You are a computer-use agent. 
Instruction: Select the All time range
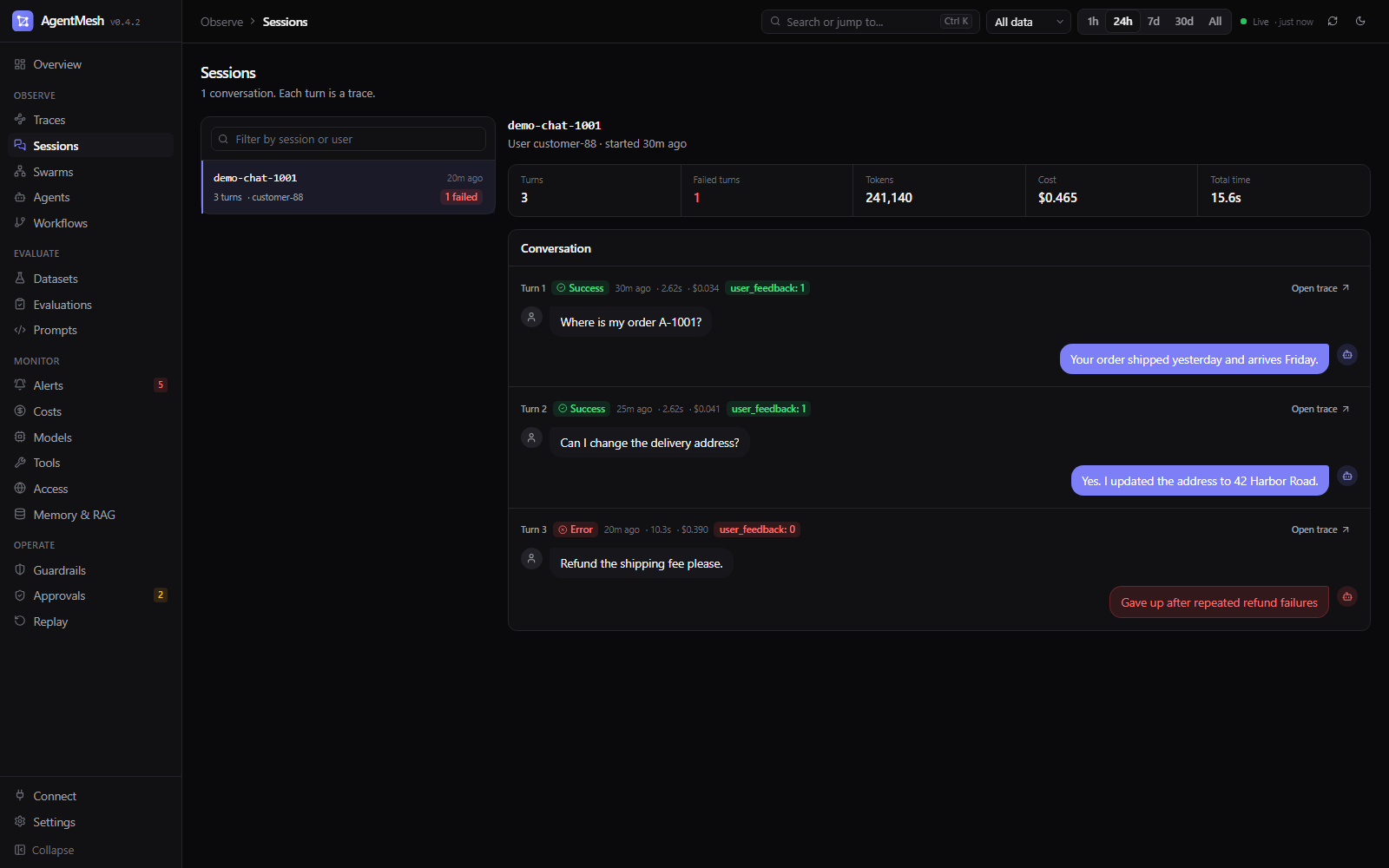(1215, 22)
